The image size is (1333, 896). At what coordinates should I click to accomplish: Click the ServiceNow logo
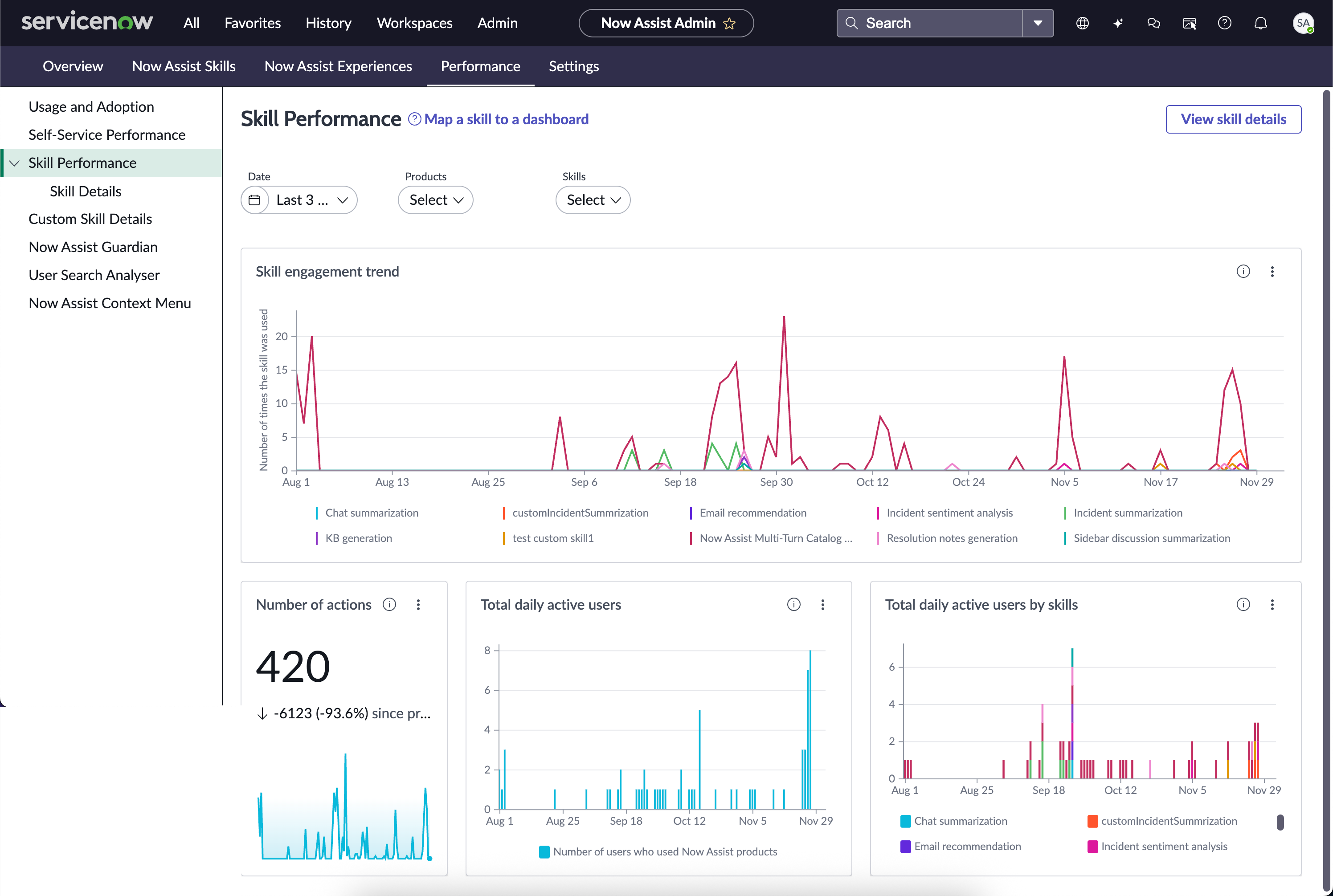[87, 22]
